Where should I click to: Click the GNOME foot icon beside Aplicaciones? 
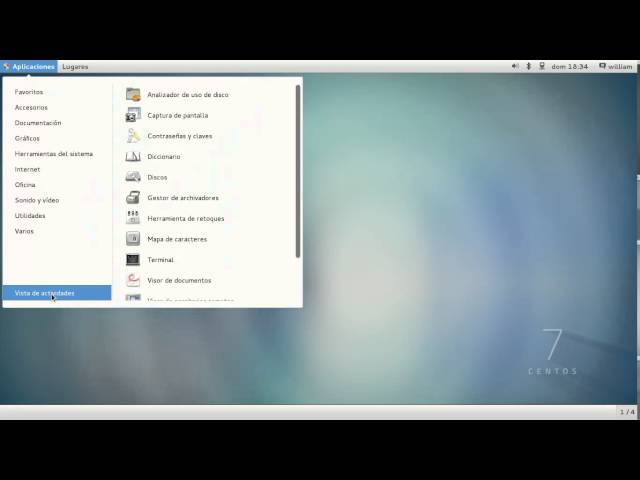coord(6,67)
